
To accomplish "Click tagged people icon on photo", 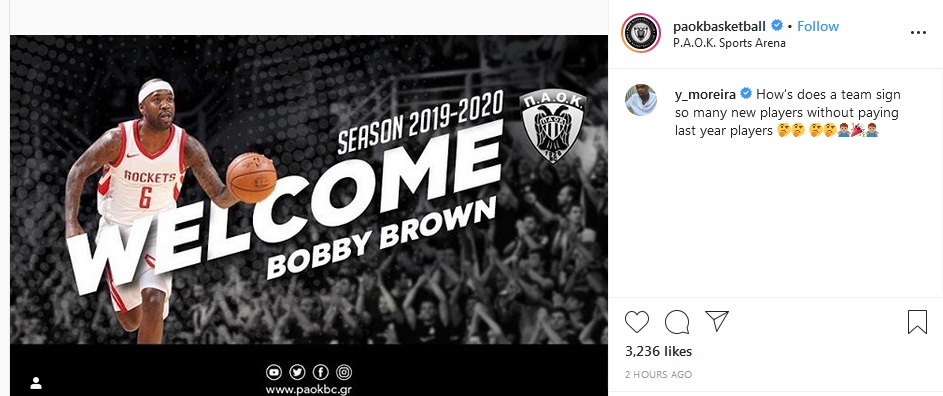I will (36, 383).
